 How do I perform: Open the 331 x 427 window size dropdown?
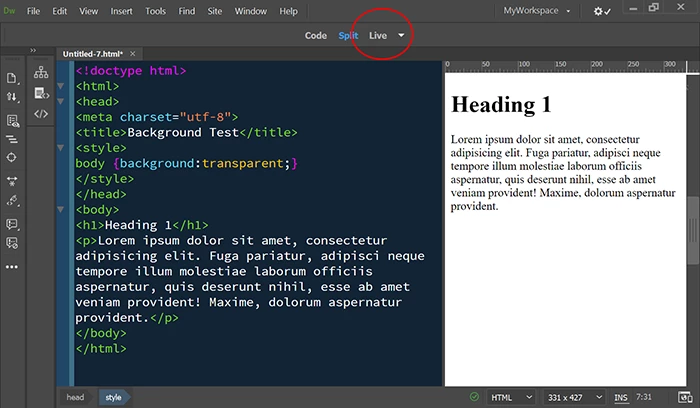coord(575,397)
